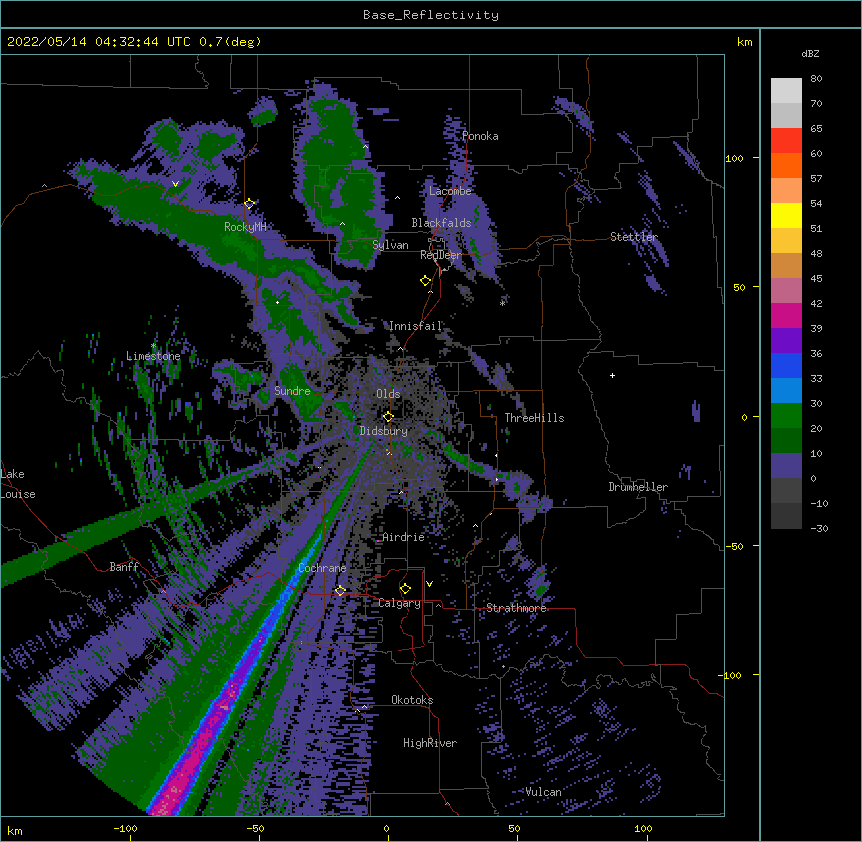Screen dimensions: 862x842
Task: Select the bright green 30–20 dBZ swatch
Action: (786, 416)
